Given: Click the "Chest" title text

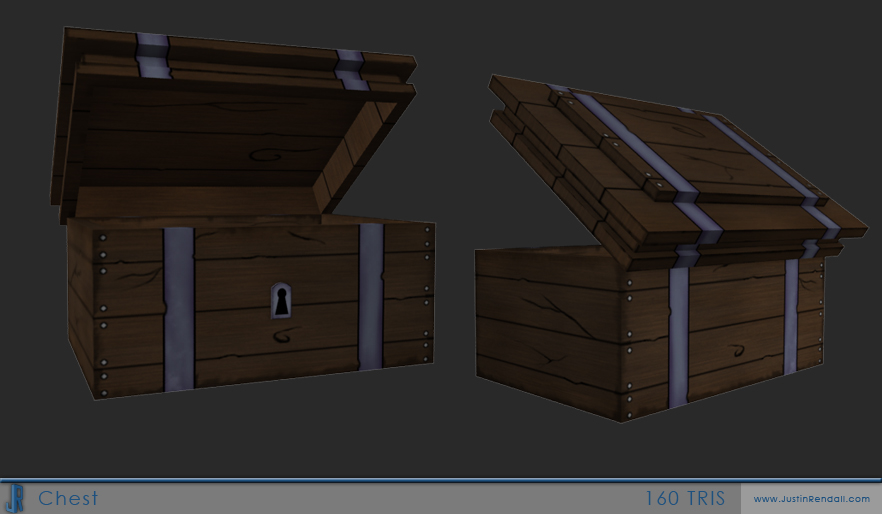Looking at the screenshot, I should coord(68,498).
